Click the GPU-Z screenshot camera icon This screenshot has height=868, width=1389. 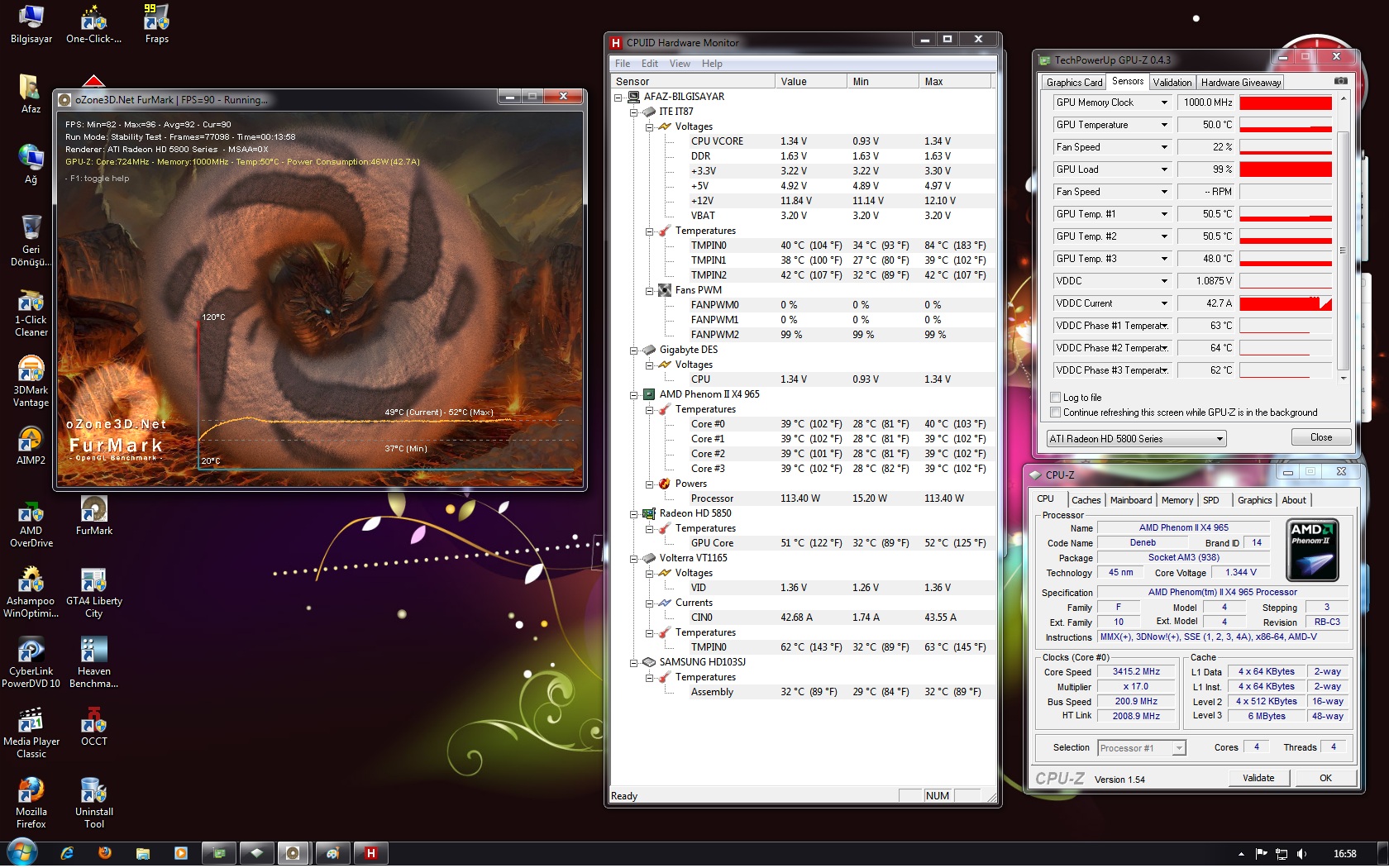click(x=1340, y=81)
